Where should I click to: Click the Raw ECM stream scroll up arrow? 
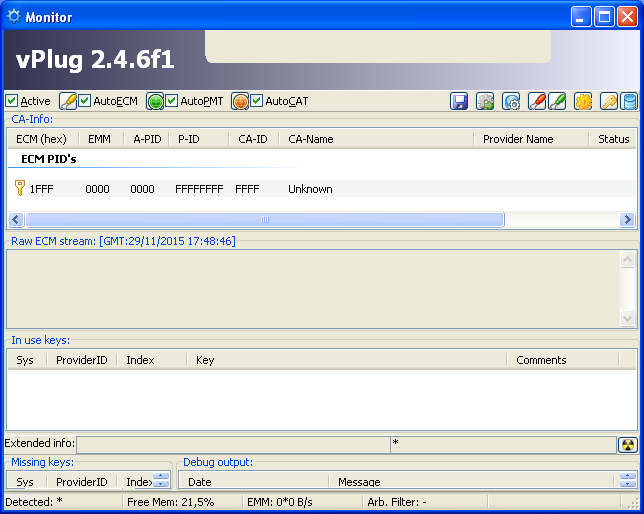tap(627, 259)
